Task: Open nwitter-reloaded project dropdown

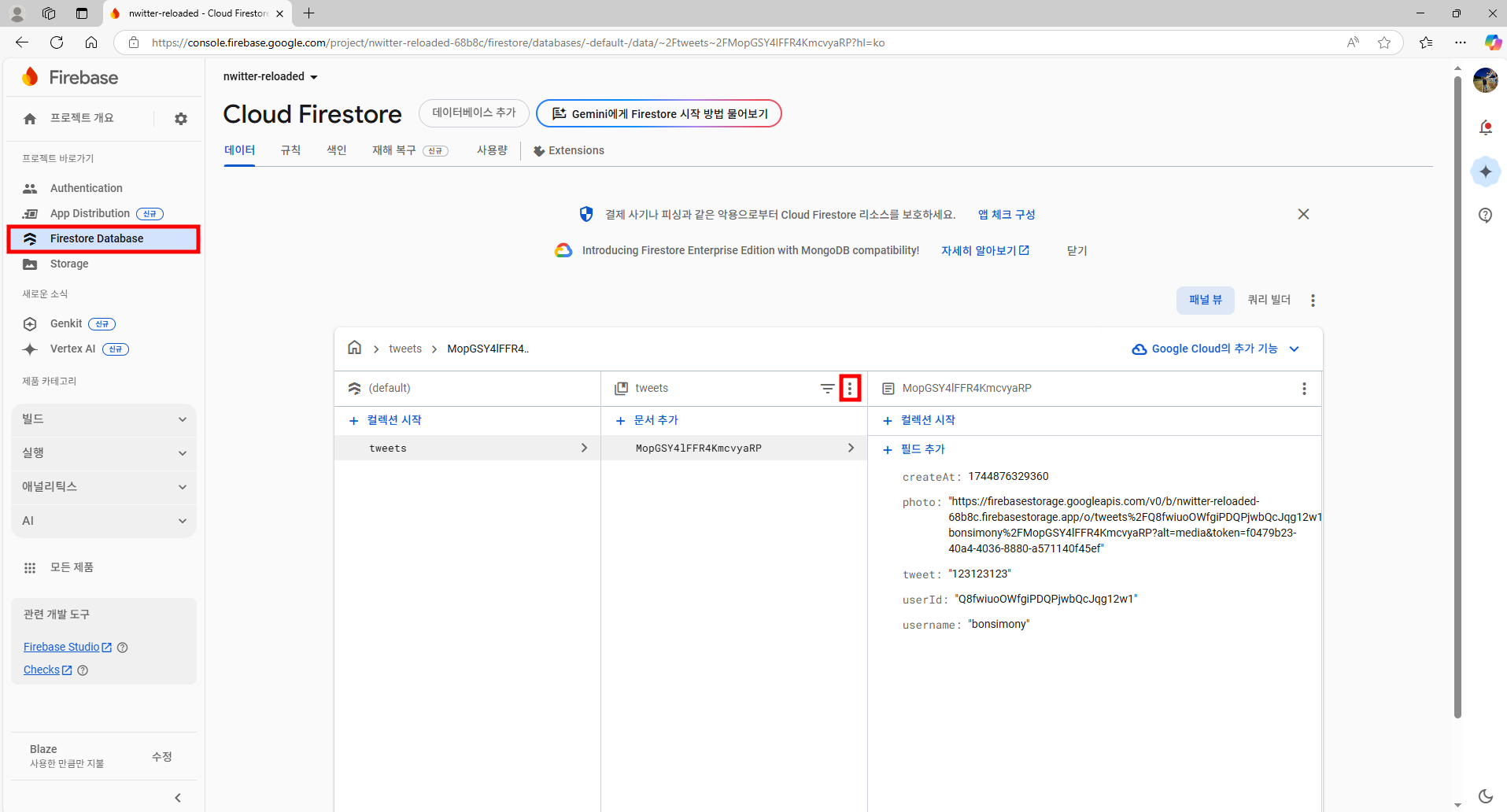Action: [270, 76]
